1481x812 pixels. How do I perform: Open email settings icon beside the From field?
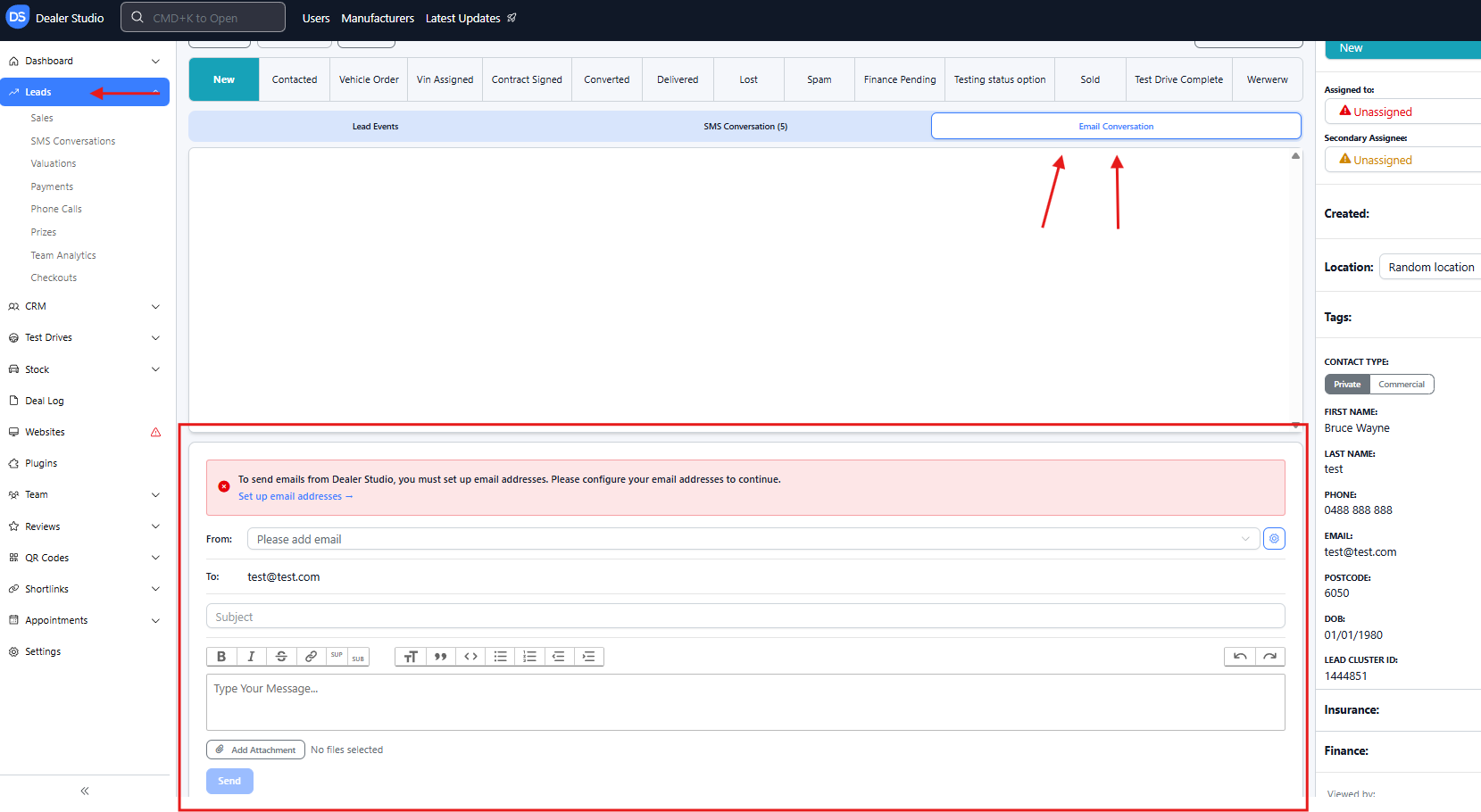point(1274,539)
